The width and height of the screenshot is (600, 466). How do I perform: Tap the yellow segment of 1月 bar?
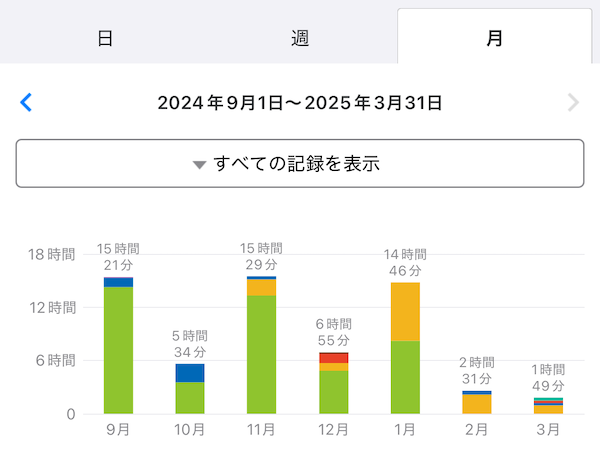[405, 311]
